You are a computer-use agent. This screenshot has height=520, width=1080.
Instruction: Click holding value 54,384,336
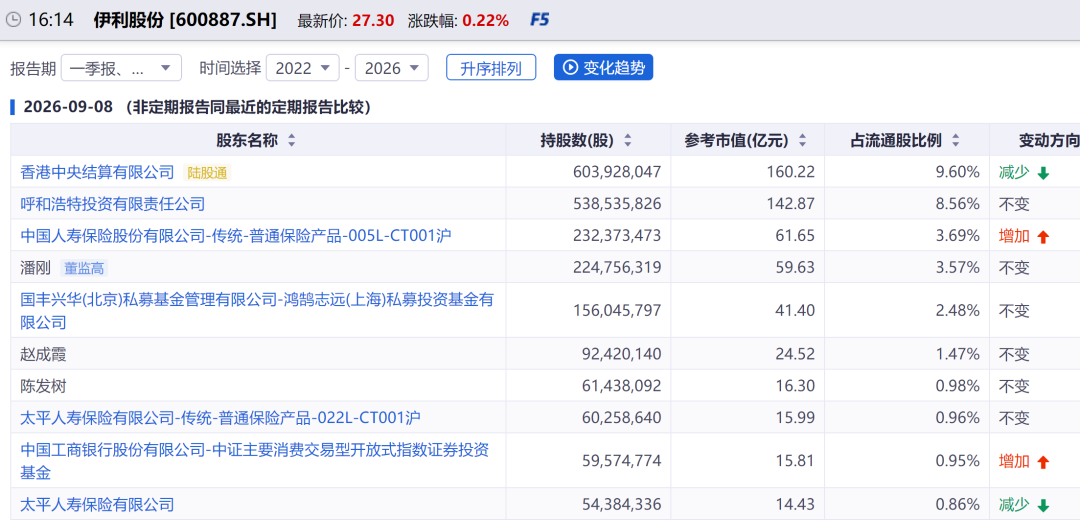pos(623,504)
